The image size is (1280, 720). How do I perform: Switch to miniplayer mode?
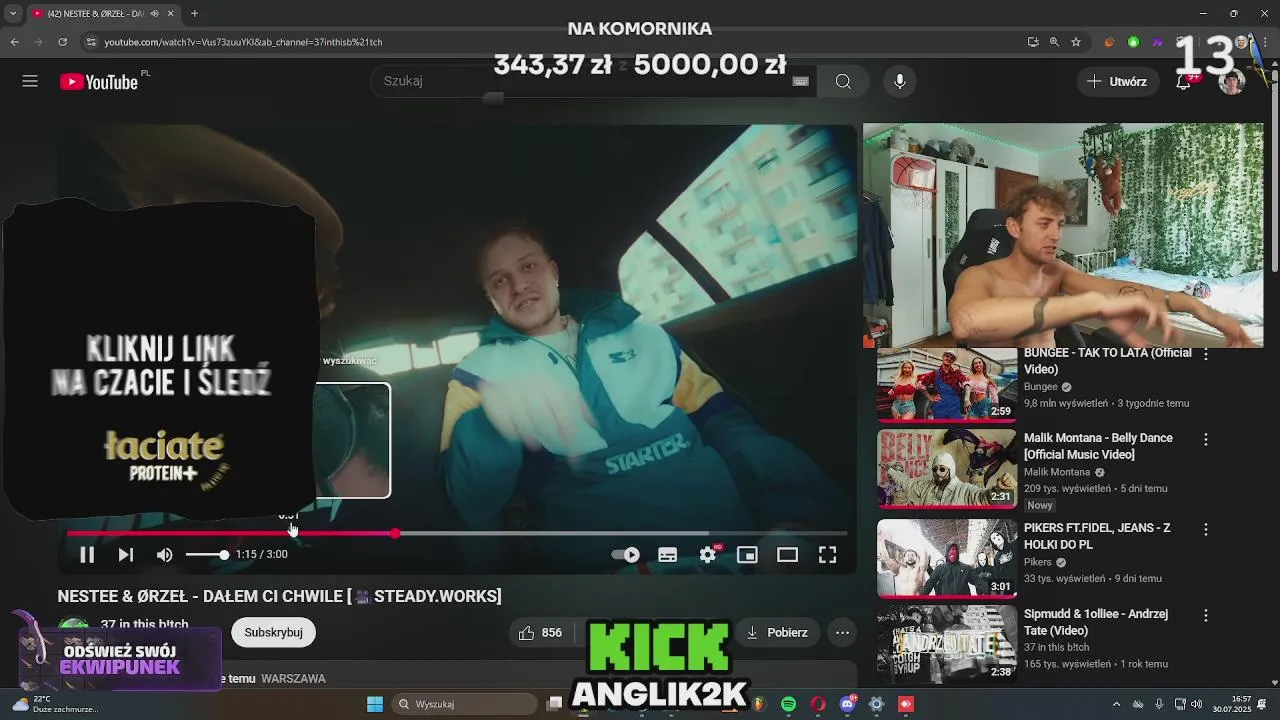tap(747, 554)
